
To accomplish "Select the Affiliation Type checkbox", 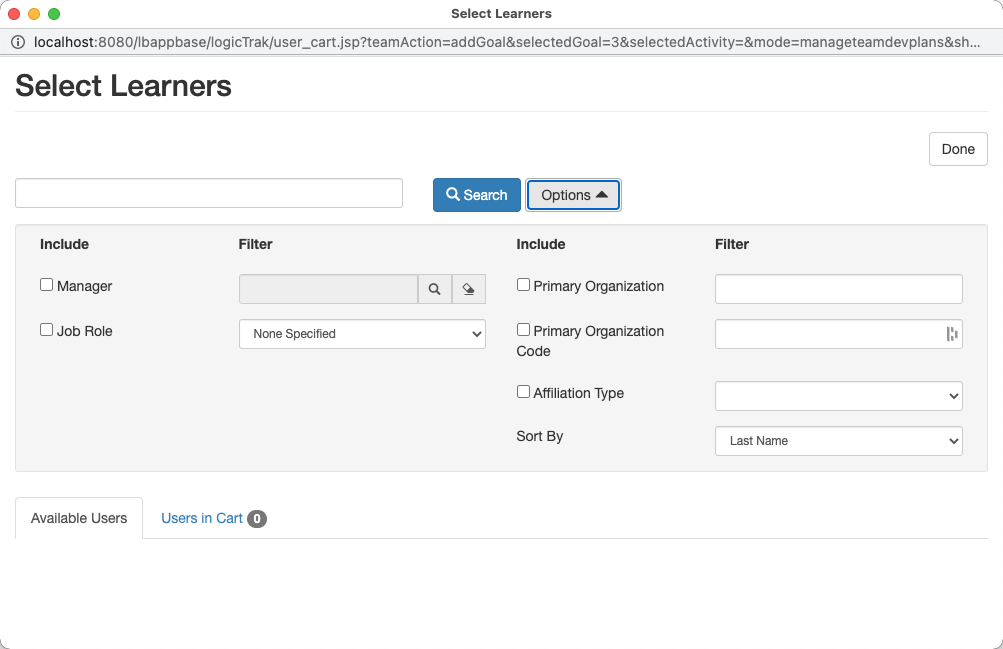I will [x=523, y=392].
